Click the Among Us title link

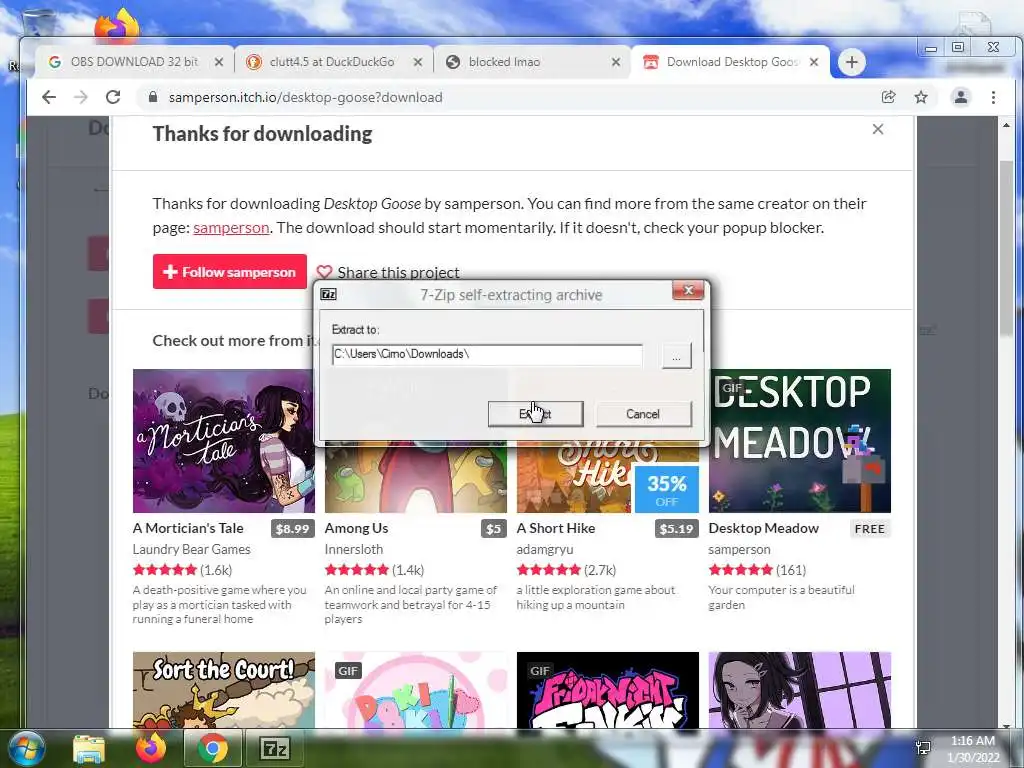(x=357, y=528)
